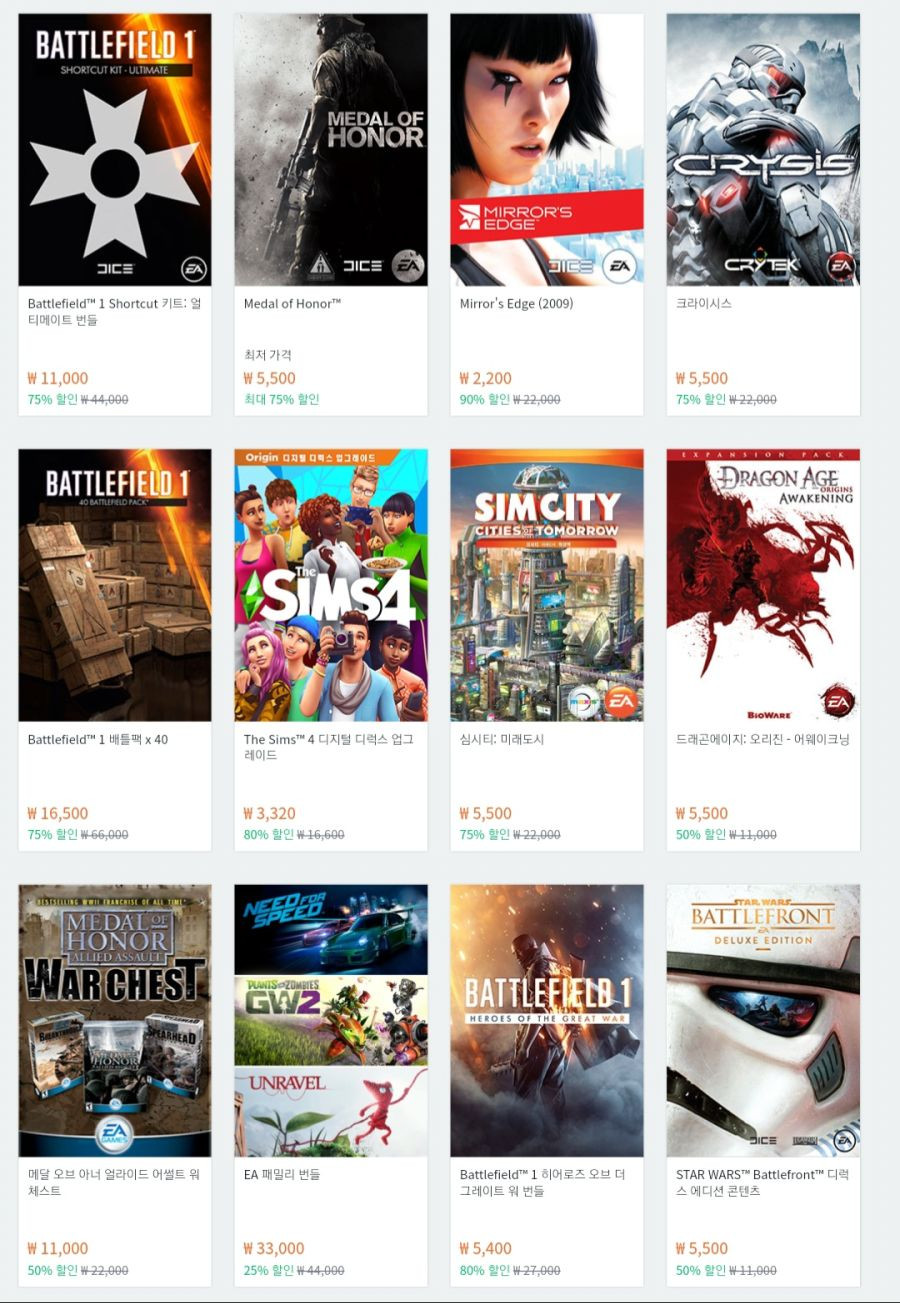The width and height of the screenshot is (900, 1303).
Task: Click the ₩ 33,000 EA Family Bundle price
Action: click(x=274, y=1248)
